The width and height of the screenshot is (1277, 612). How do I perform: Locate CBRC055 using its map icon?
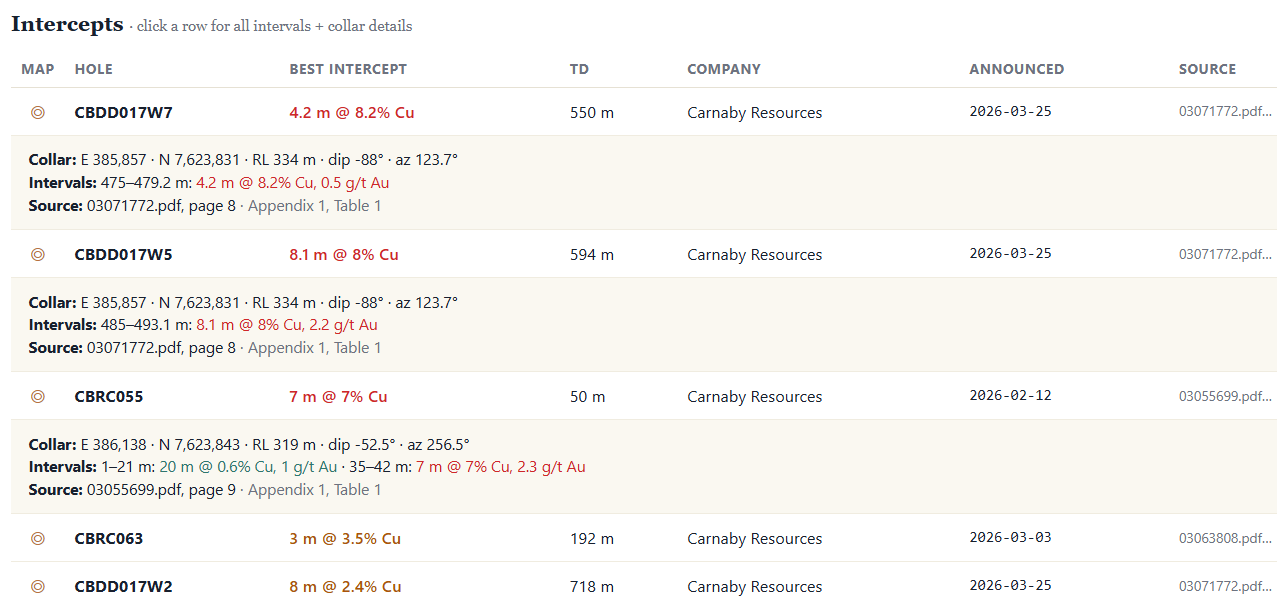point(38,397)
